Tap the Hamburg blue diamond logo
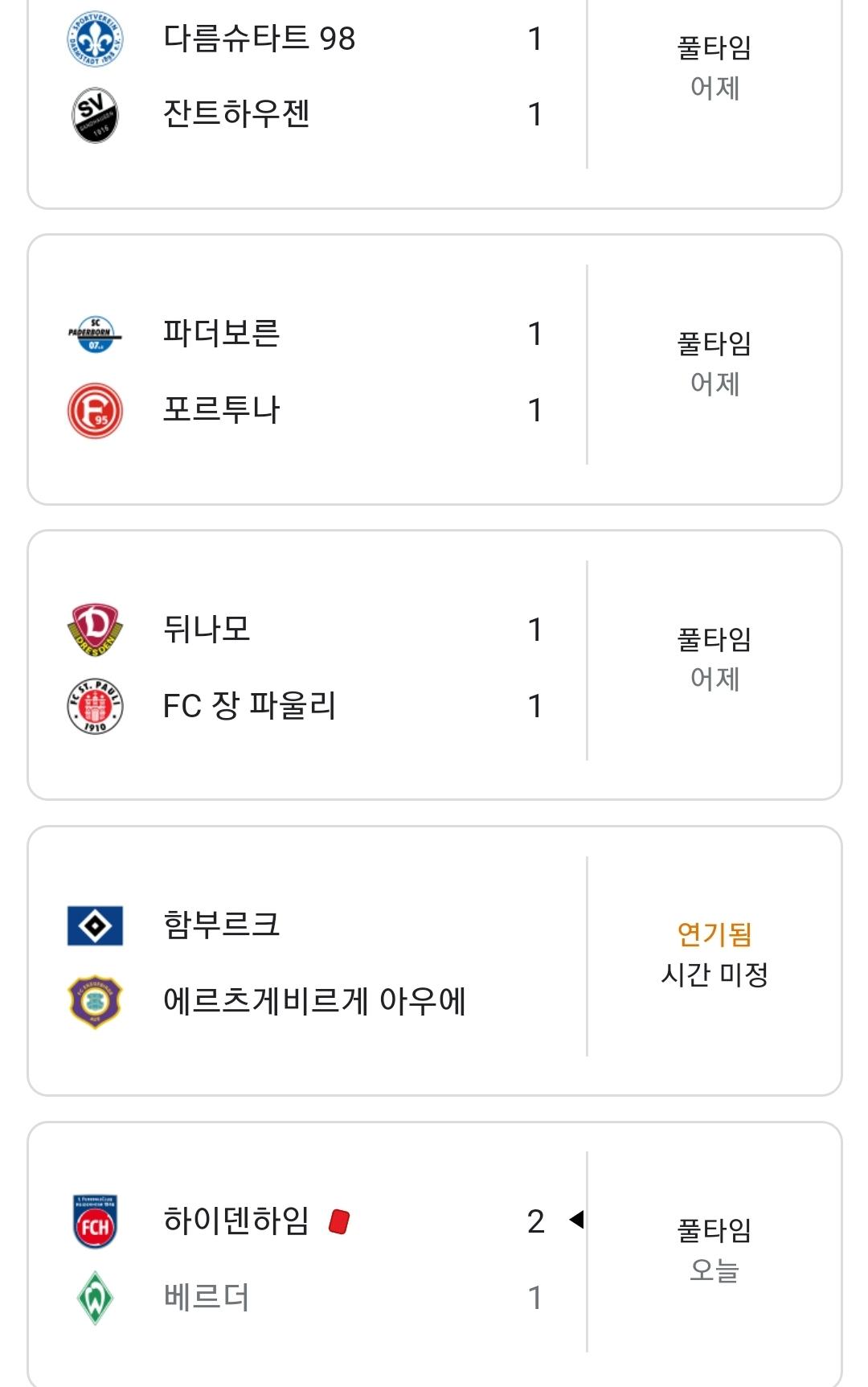The height and width of the screenshot is (1387, 868). pos(95,925)
